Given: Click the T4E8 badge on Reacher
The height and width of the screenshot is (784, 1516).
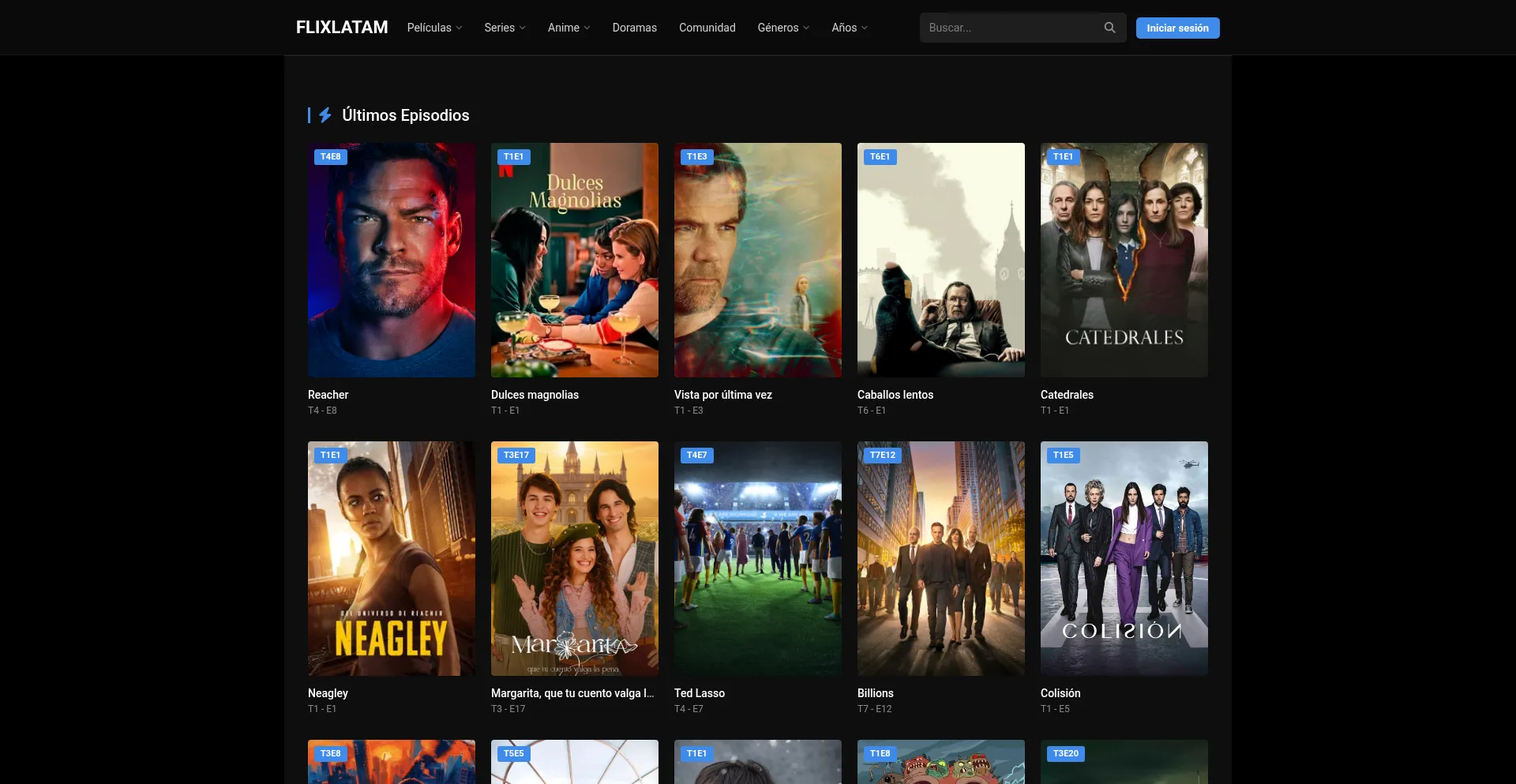Looking at the screenshot, I should tap(331, 157).
